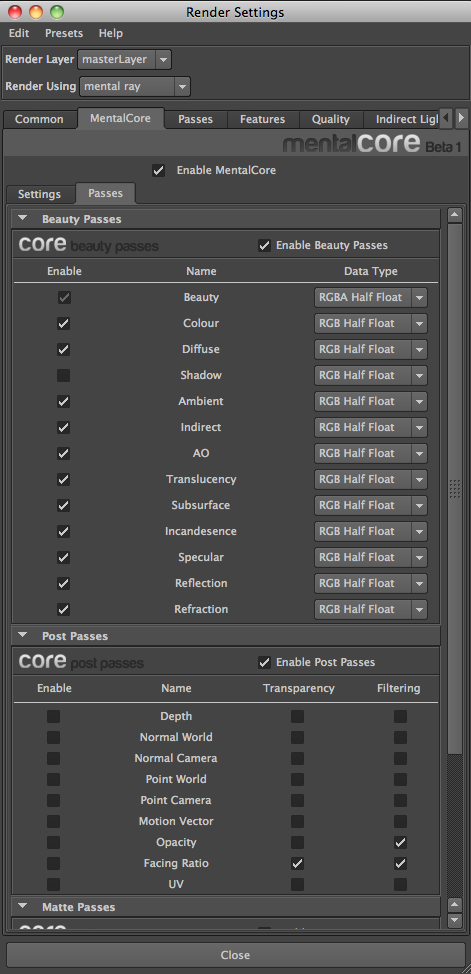Open the Help menu

pyautogui.click(x=111, y=33)
